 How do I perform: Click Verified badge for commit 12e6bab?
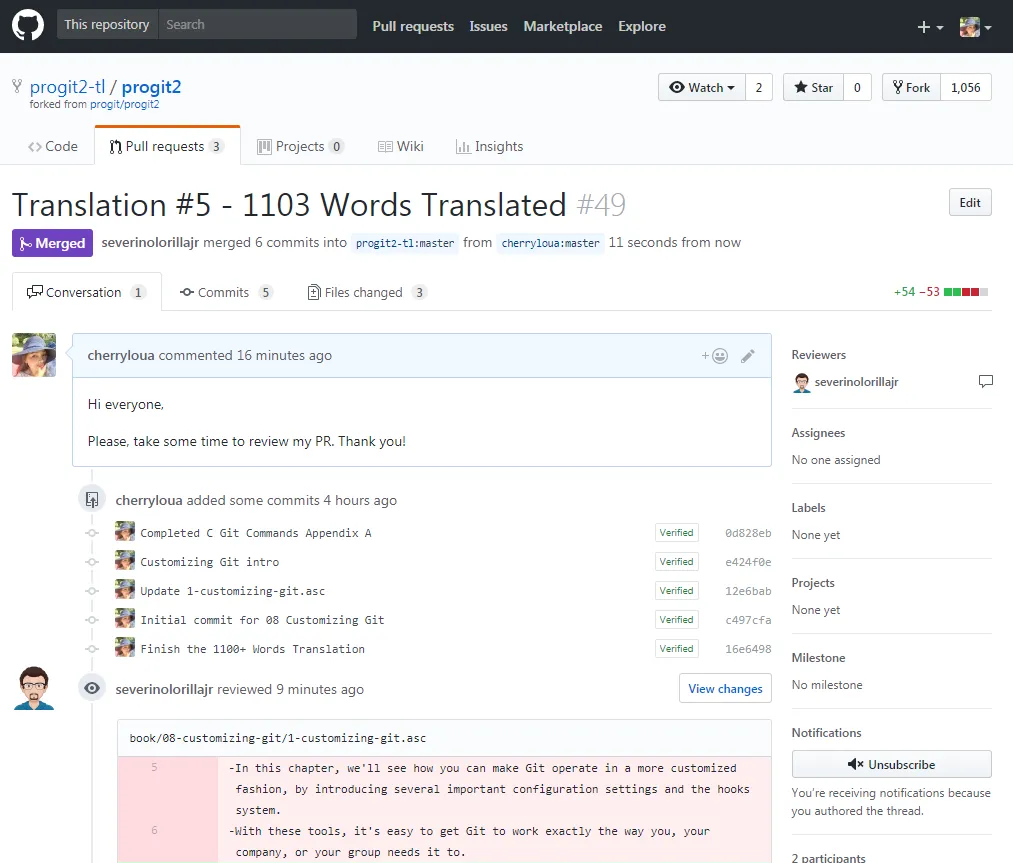click(x=676, y=590)
